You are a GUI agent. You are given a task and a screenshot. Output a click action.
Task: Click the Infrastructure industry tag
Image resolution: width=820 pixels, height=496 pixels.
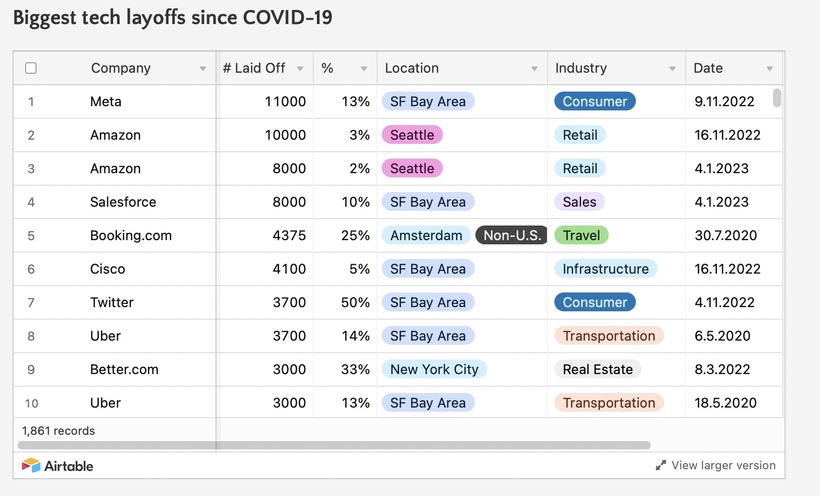(x=606, y=269)
